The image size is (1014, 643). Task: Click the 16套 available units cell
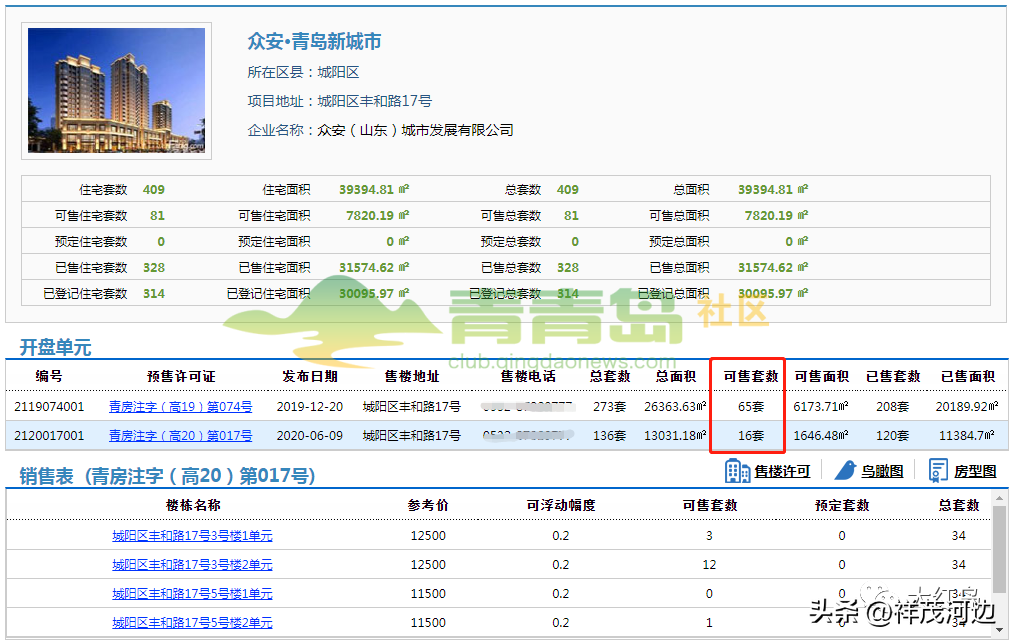pos(751,436)
